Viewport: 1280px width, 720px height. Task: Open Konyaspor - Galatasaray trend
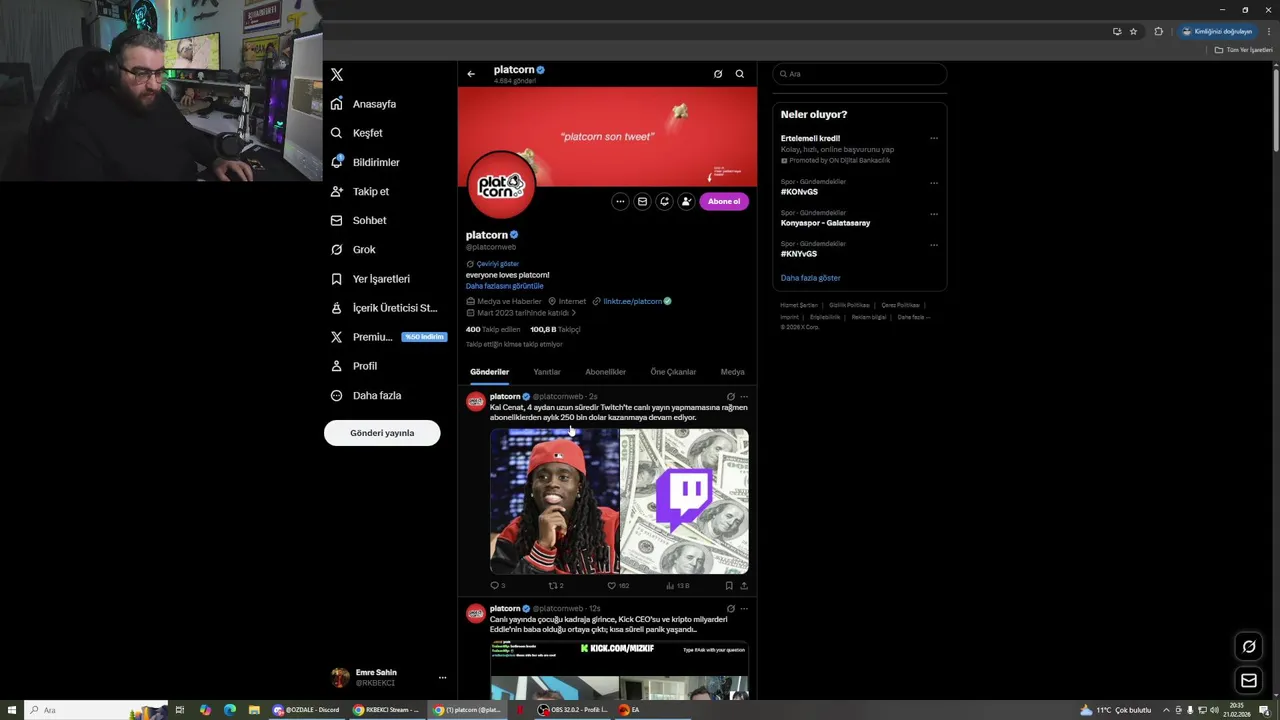coord(825,223)
